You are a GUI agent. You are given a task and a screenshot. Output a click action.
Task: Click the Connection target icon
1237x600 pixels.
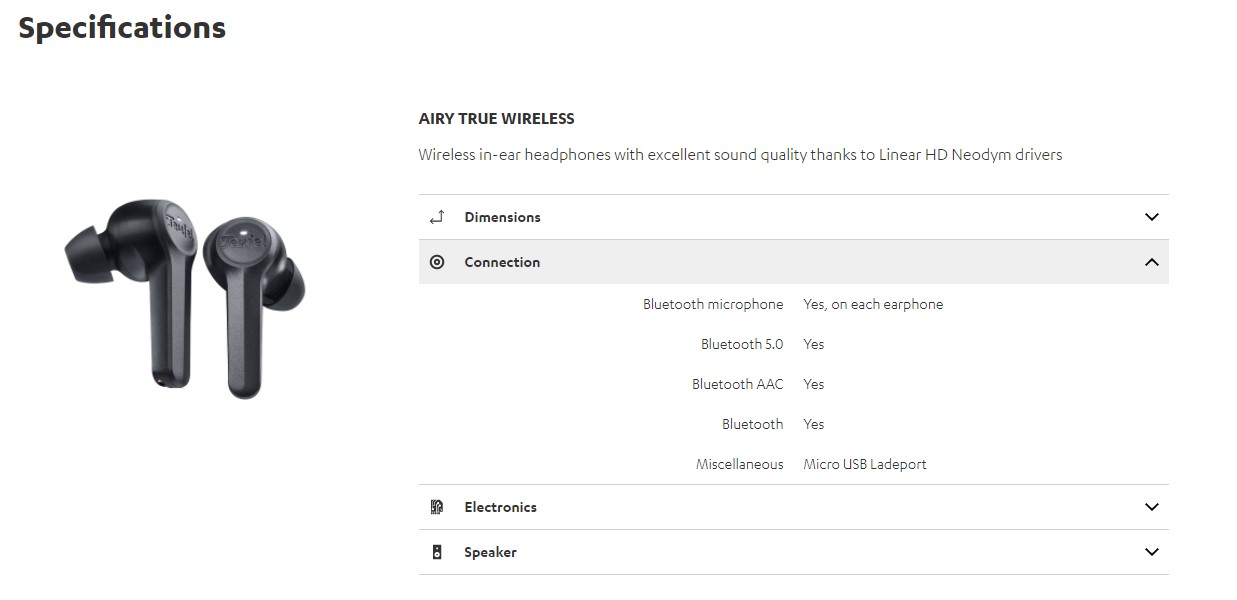[x=436, y=262]
